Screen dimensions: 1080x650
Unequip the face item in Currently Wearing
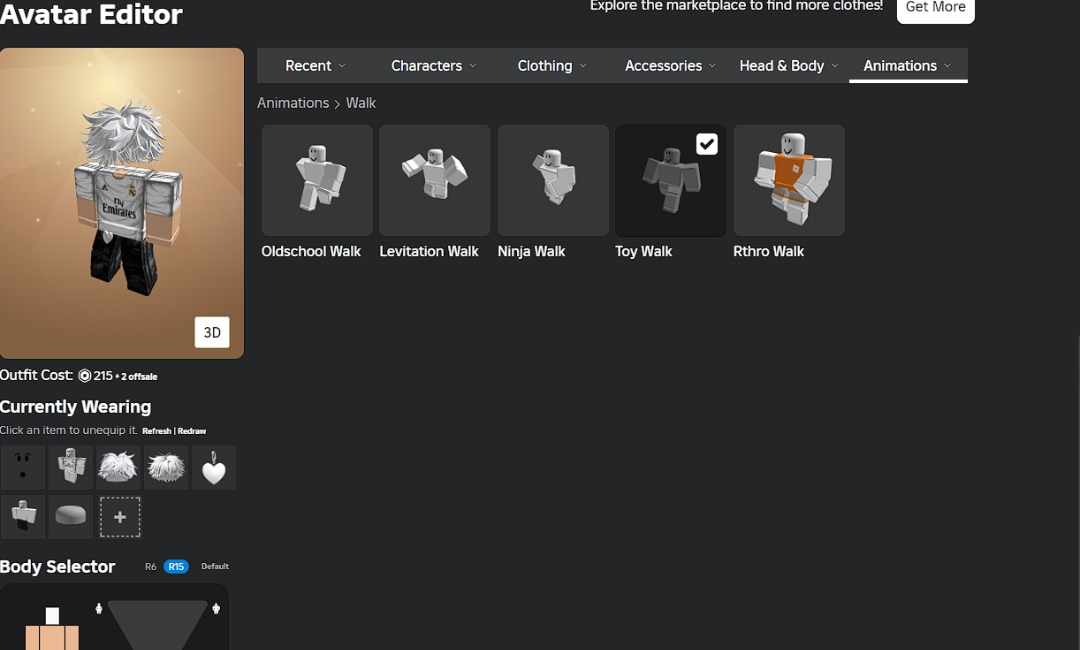(x=22, y=467)
